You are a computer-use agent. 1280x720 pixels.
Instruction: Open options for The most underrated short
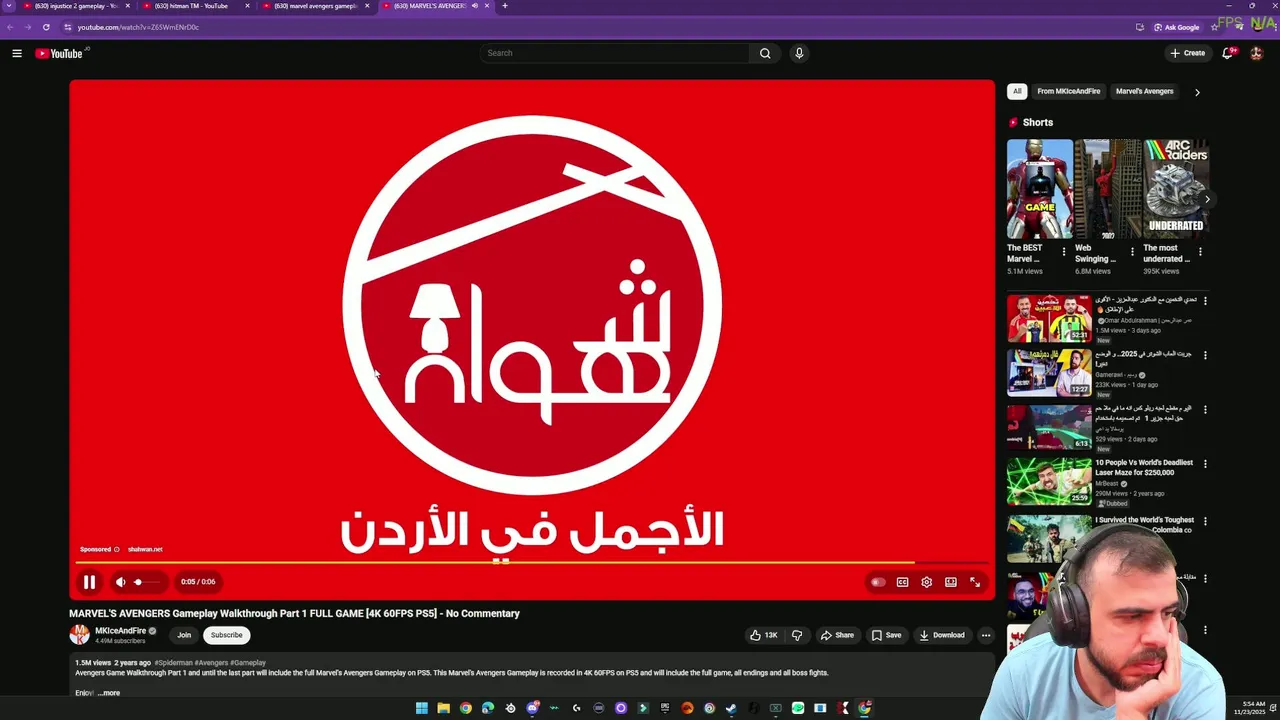1200,252
